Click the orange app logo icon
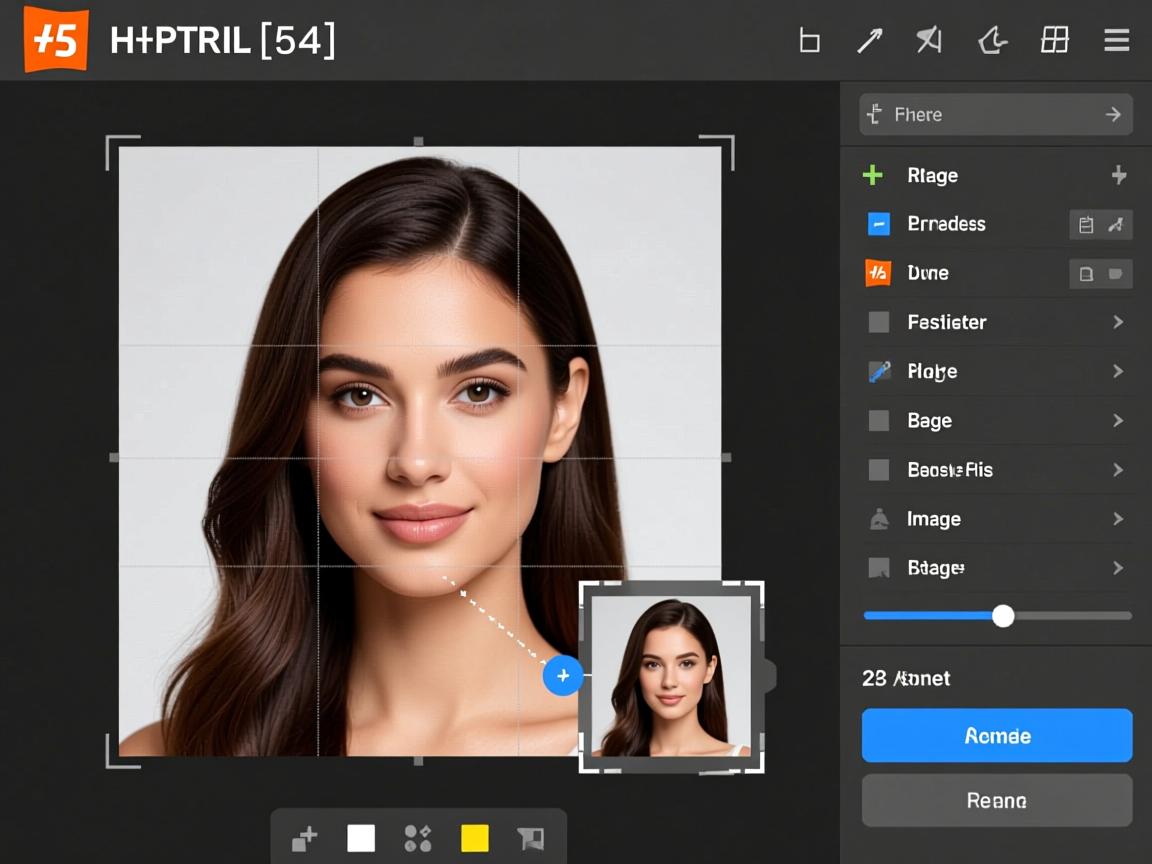Viewport: 1152px width, 864px height. pos(56,40)
